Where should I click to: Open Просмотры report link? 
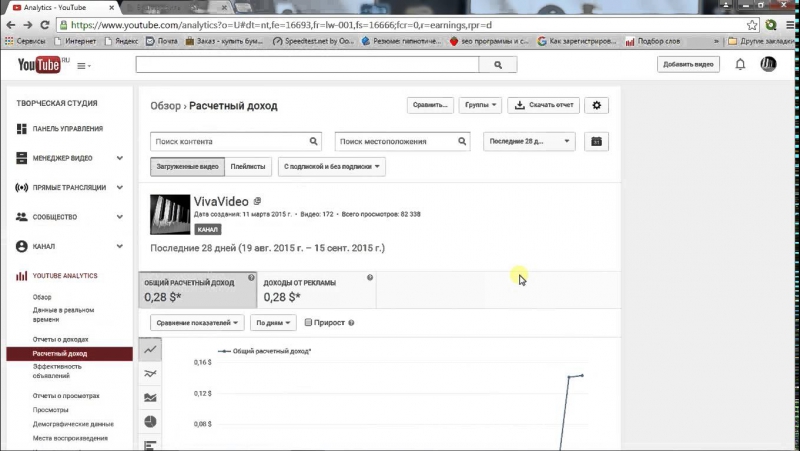(x=51, y=410)
